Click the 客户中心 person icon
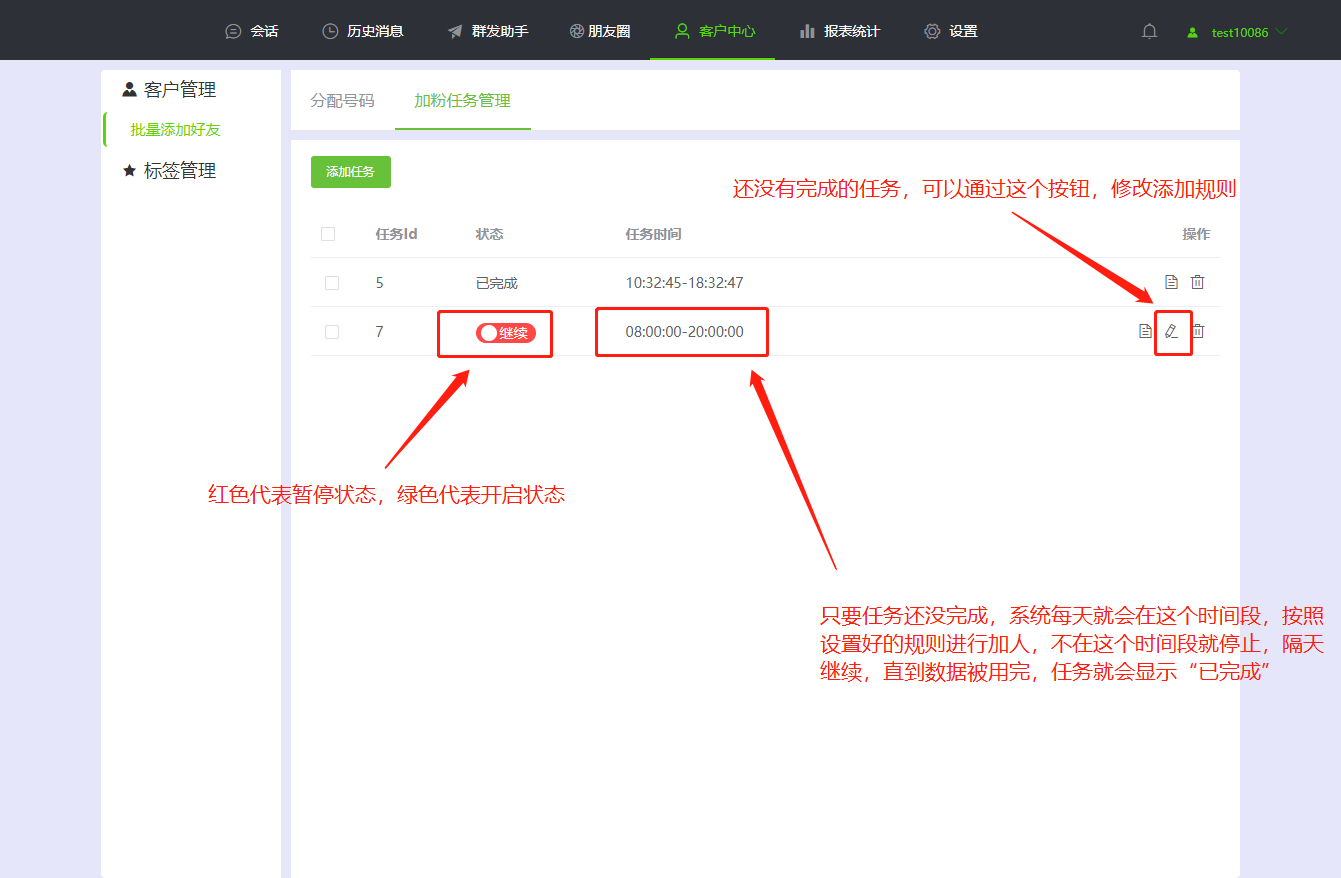This screenshot has width=1341, height=878. 682,31
